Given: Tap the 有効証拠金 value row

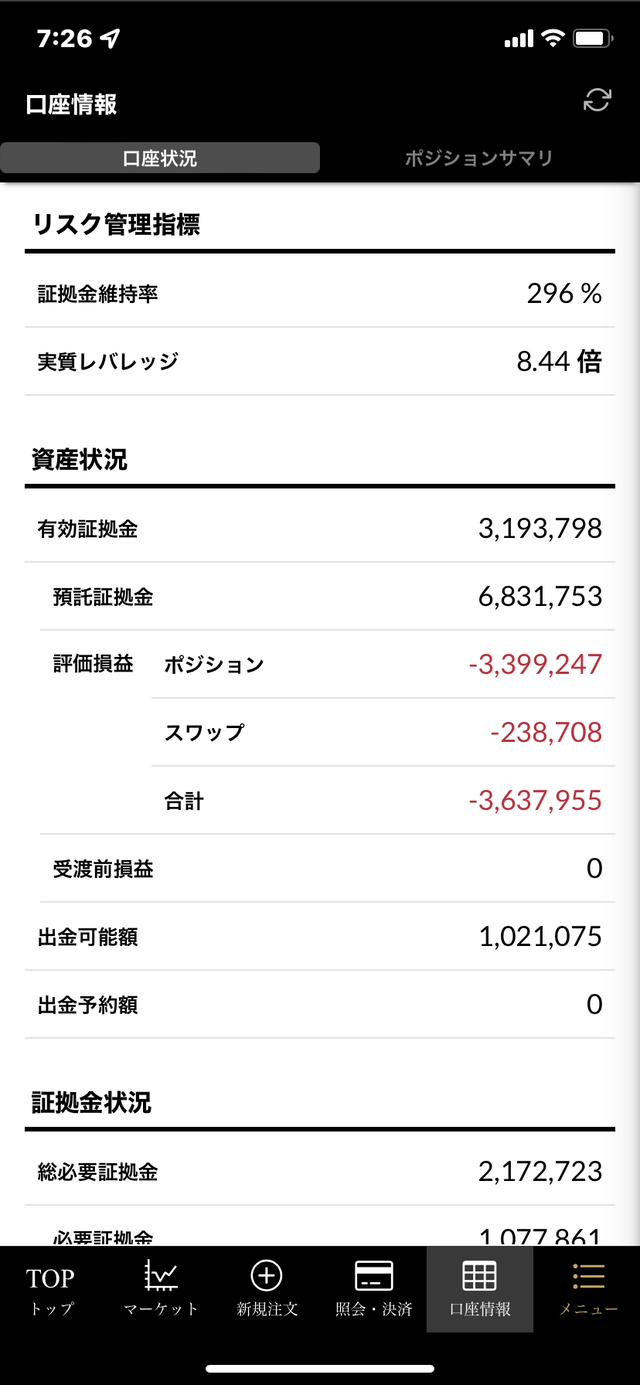Looking at the screenshot, I should click(x=320, y=528).
